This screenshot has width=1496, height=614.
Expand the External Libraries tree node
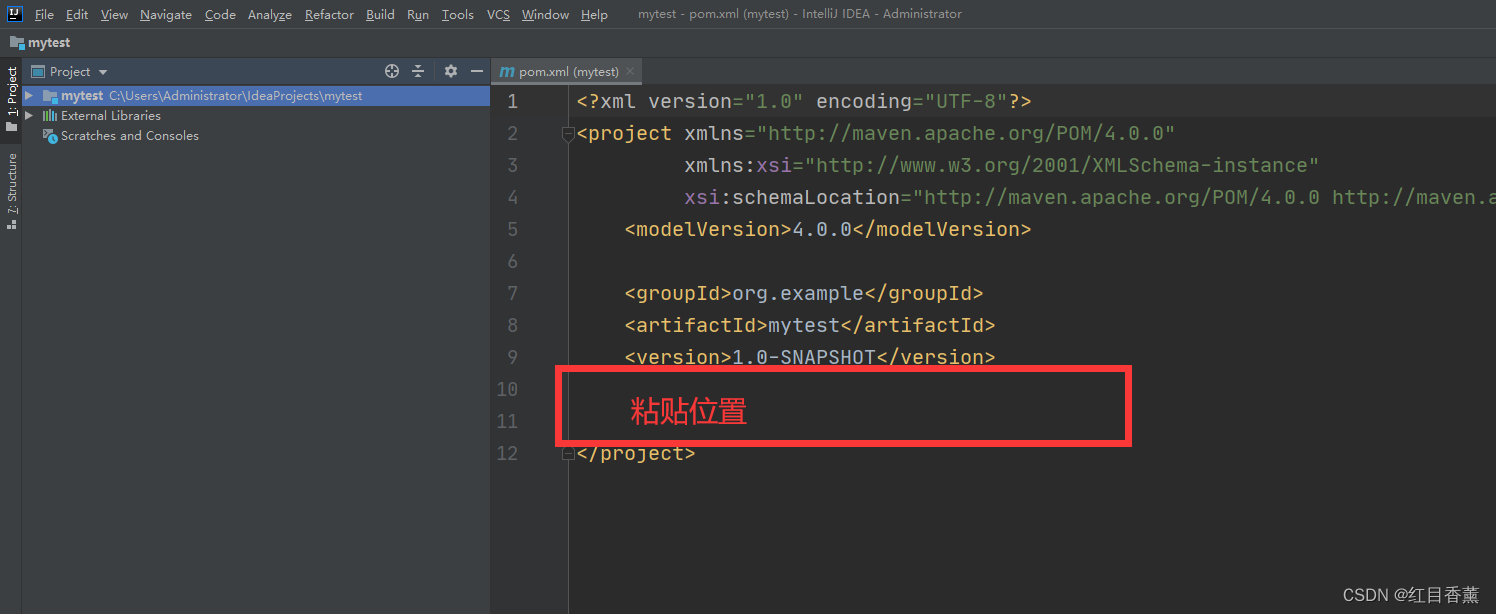tap(28, 115)
